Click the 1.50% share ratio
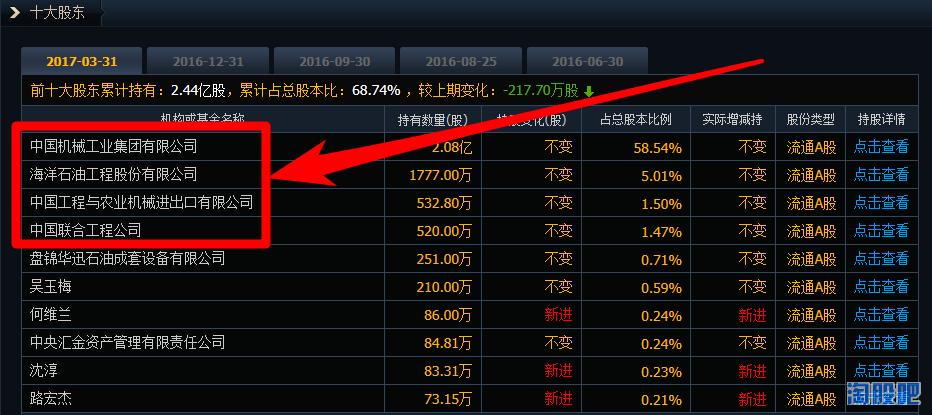 pos(661,203)
